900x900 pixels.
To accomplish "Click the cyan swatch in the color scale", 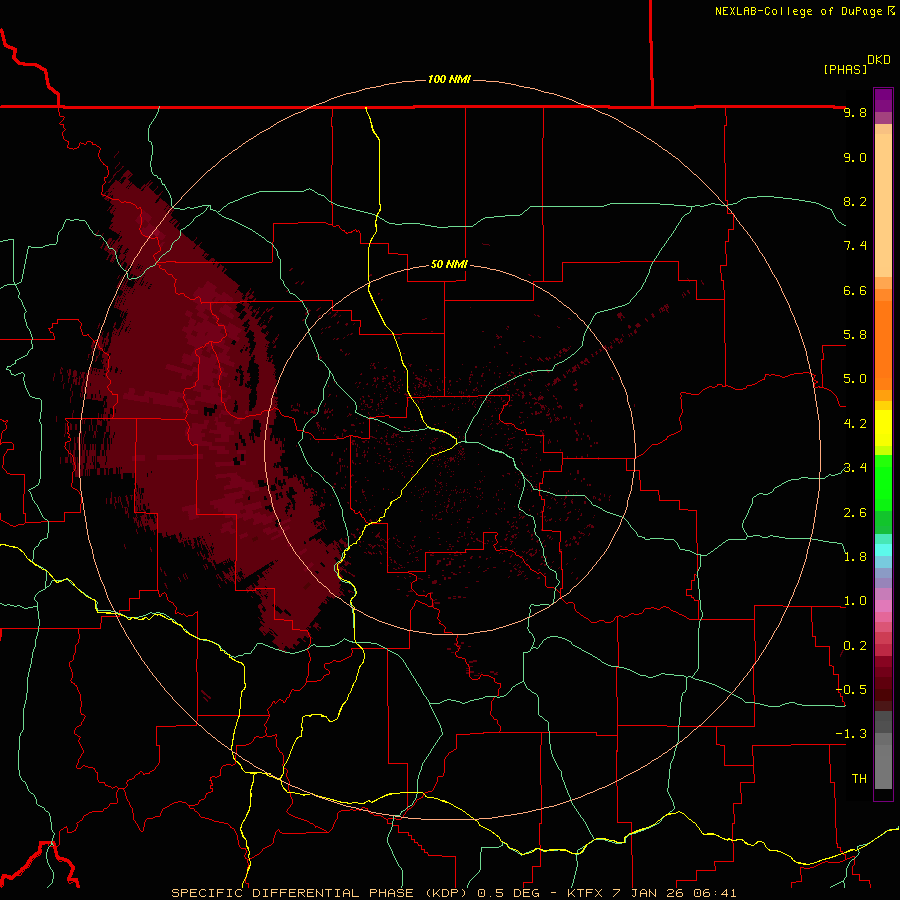I will [883, 550].
